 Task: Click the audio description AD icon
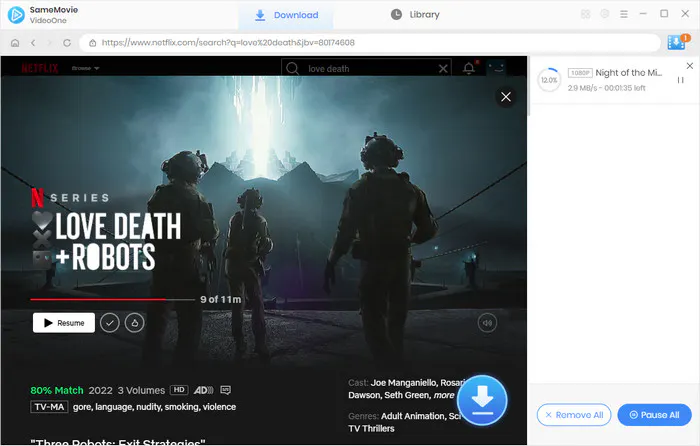click(204, 391)
